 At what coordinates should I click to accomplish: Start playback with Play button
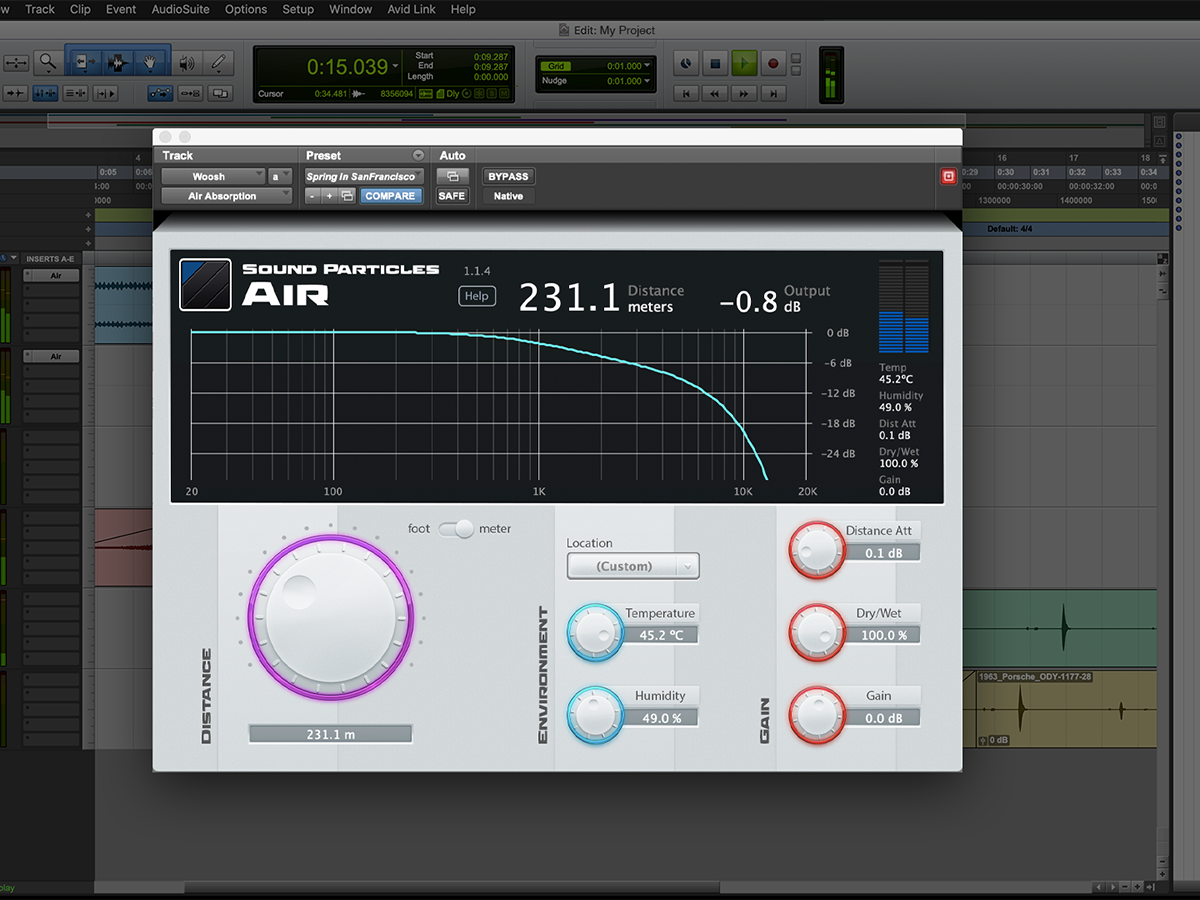(744, 63)
